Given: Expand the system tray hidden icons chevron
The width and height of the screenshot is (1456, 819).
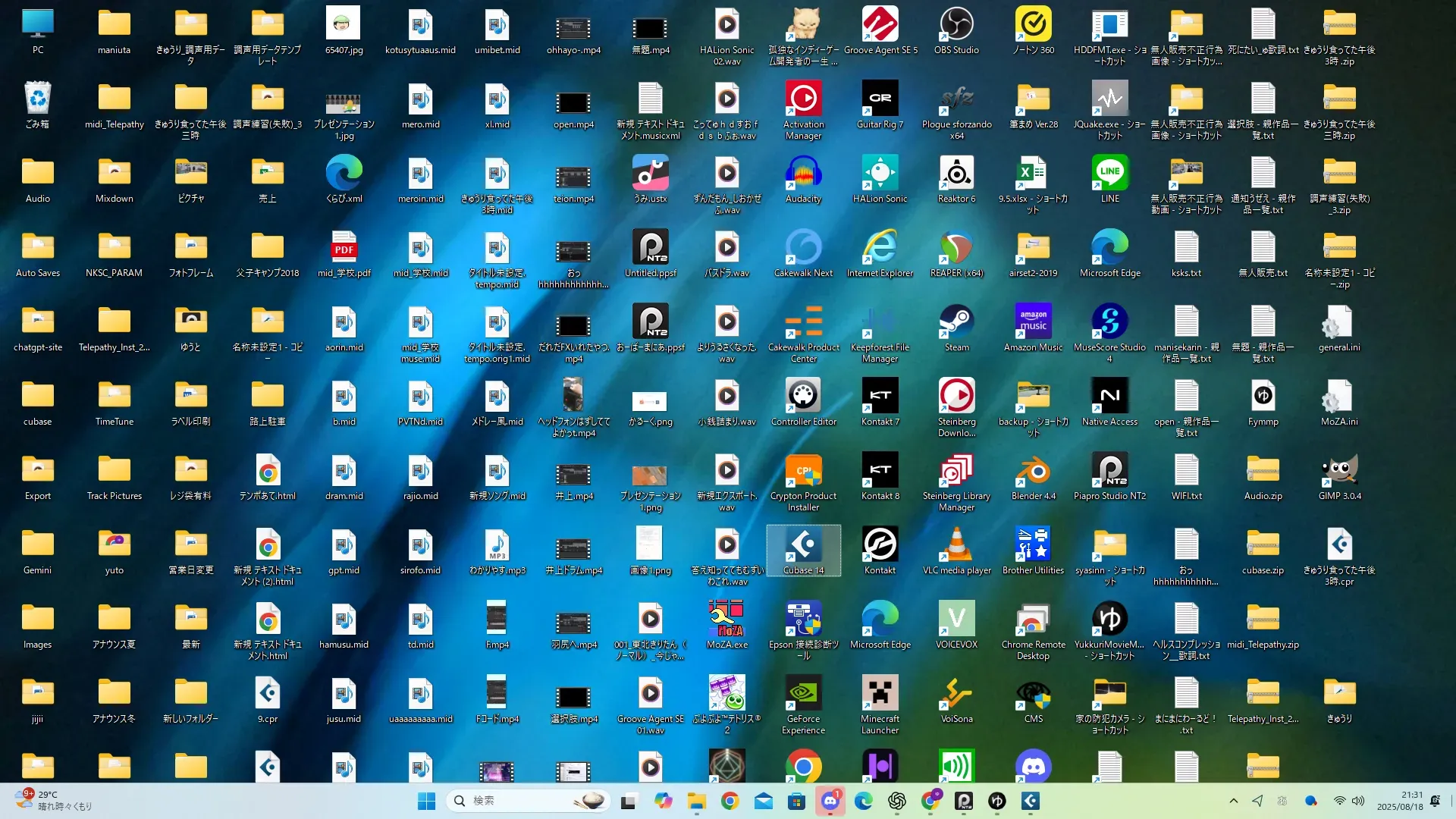Looking at the screenshot, I should pos(1233,801).
